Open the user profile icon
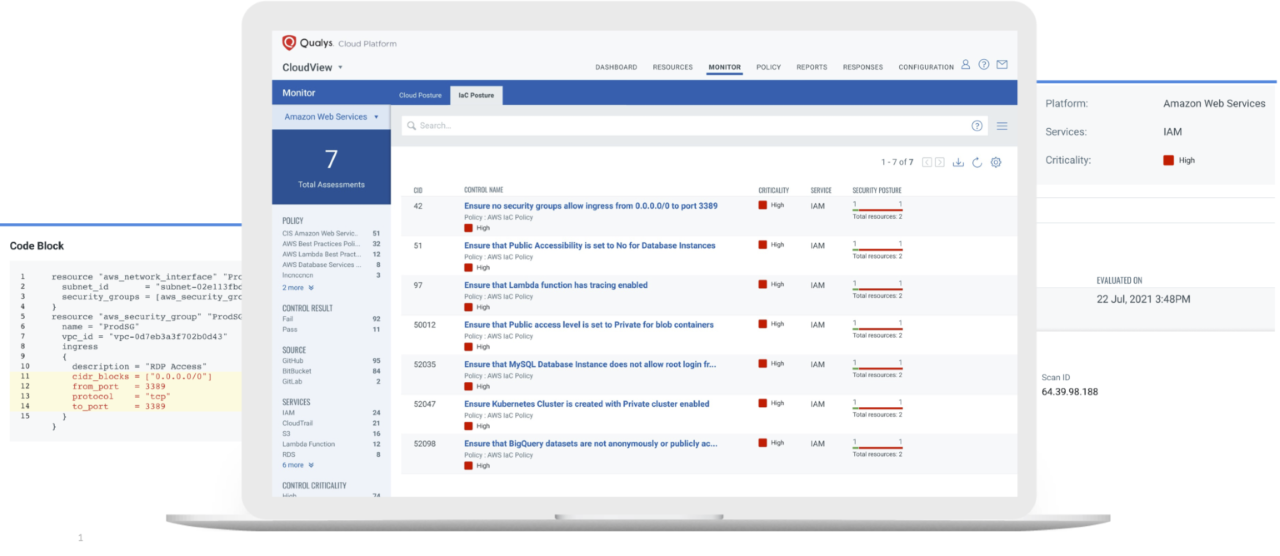Viewport: 1280px width, 556px height. coord(965,65)
